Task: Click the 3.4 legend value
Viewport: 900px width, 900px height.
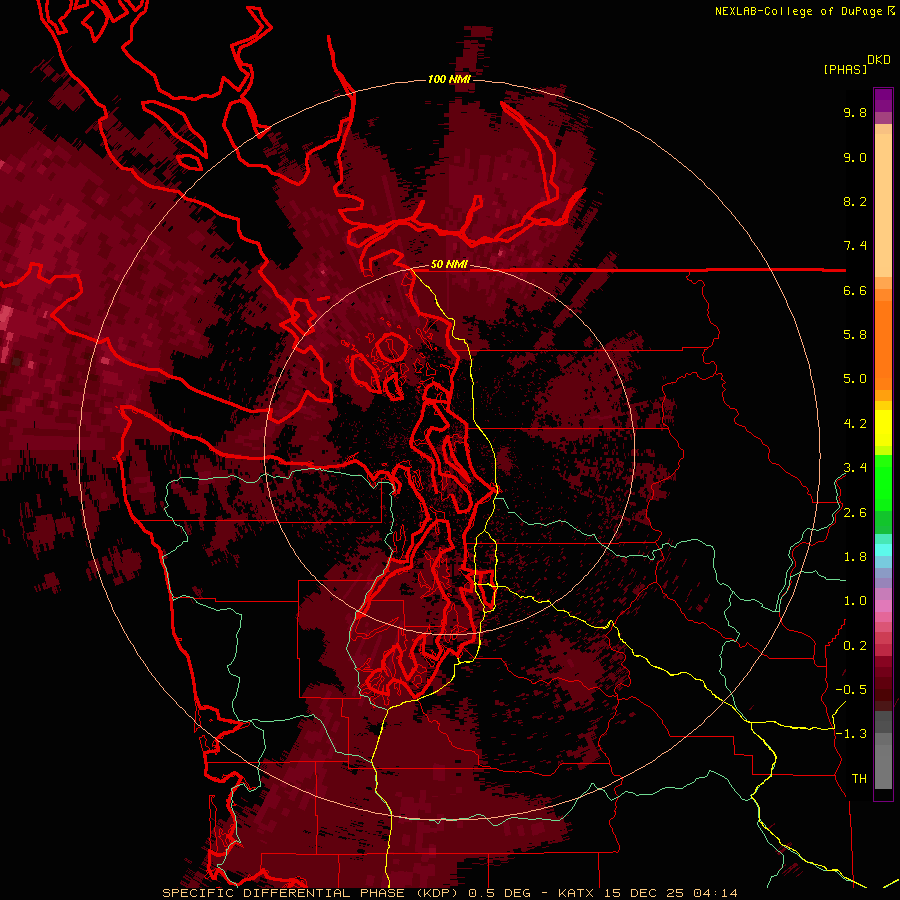Action: pos(855,468)
